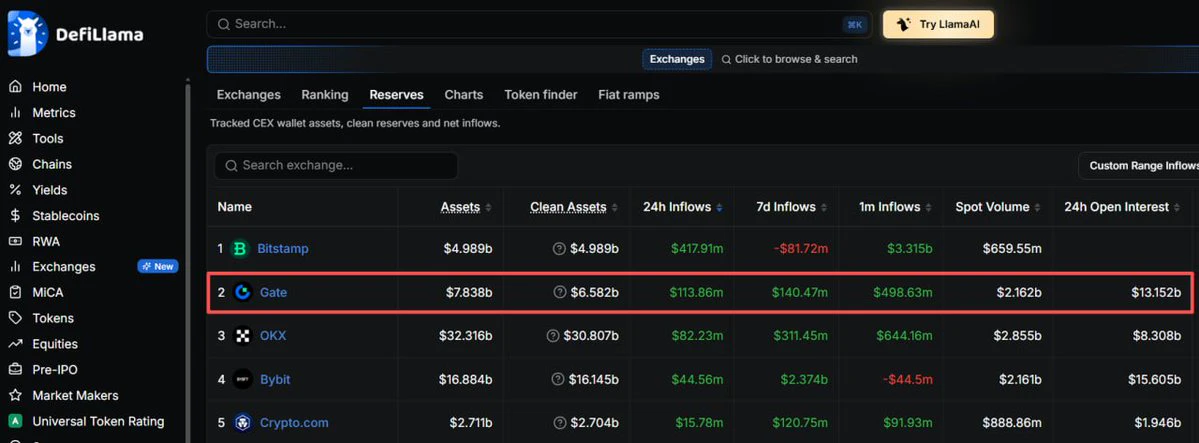The image size is (1199, 443).
Task: Open the Gate exchange link
Action: [274, 292]
